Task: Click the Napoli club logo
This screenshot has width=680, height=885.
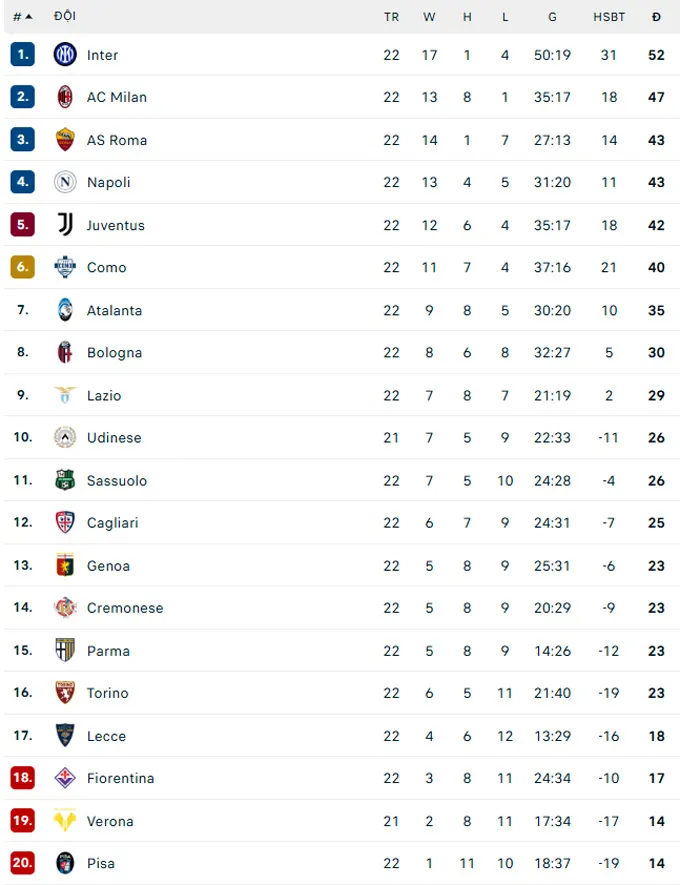Action: [65, 182]
